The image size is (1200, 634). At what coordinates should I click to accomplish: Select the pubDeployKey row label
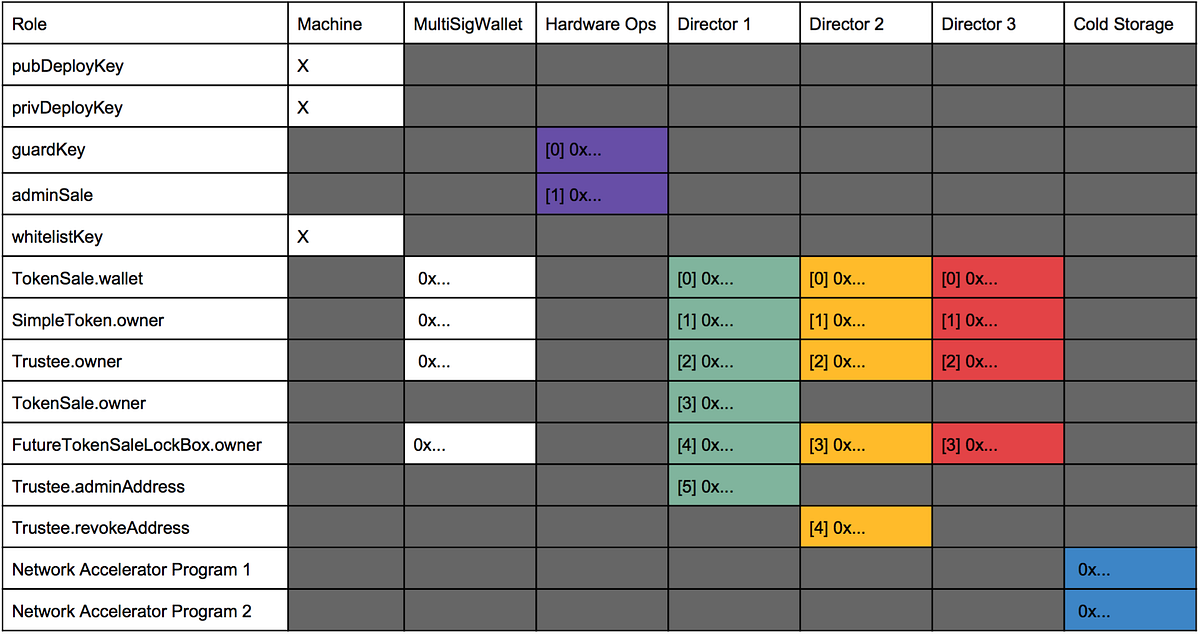(x=68, y=66)
